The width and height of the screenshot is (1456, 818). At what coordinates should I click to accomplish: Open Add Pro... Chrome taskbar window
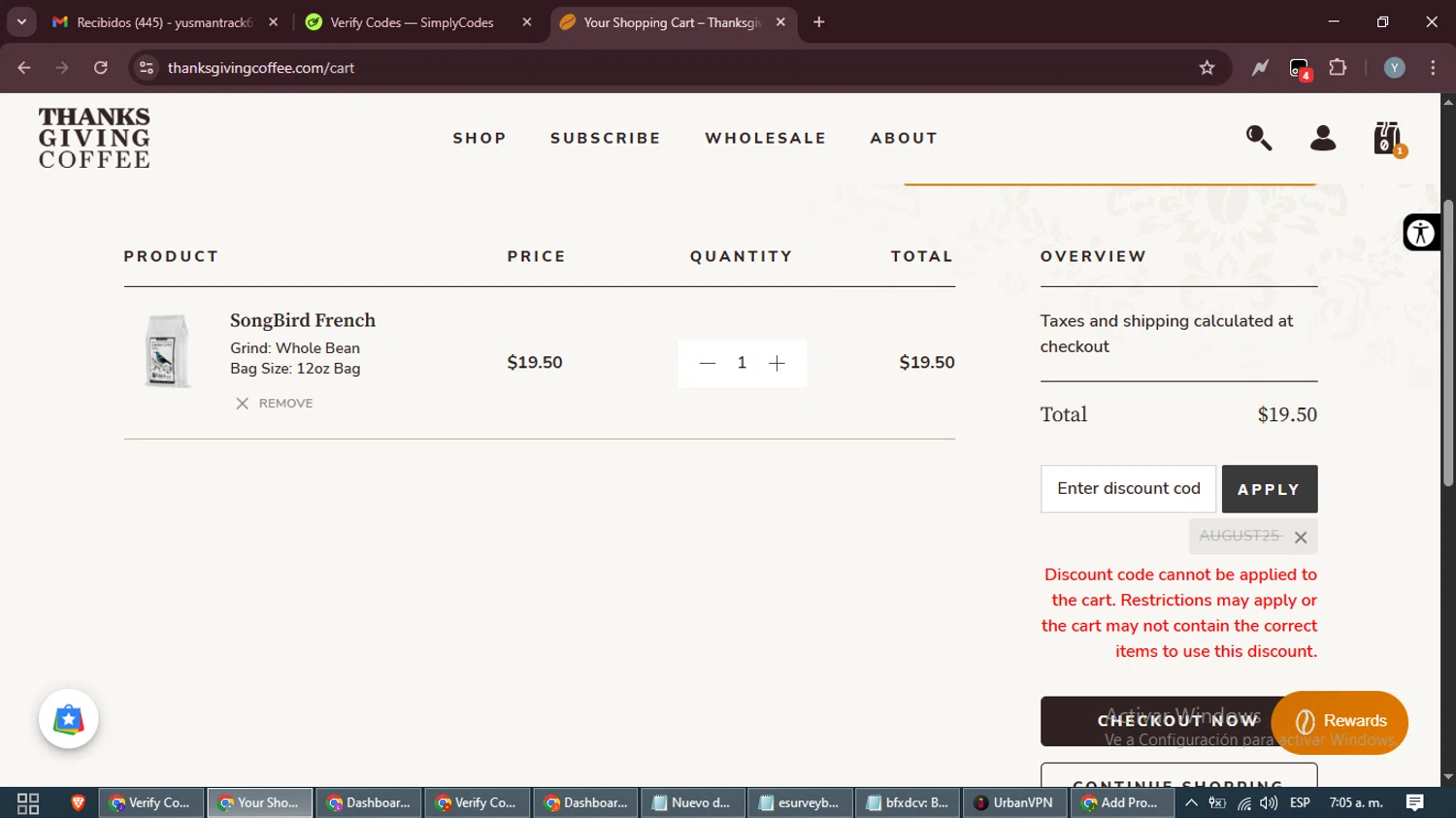(x=1122, y=802)
